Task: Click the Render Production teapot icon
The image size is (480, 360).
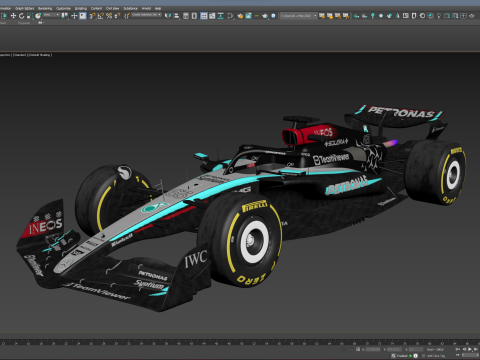Action: pyautogui.click(x=265, y=16)
